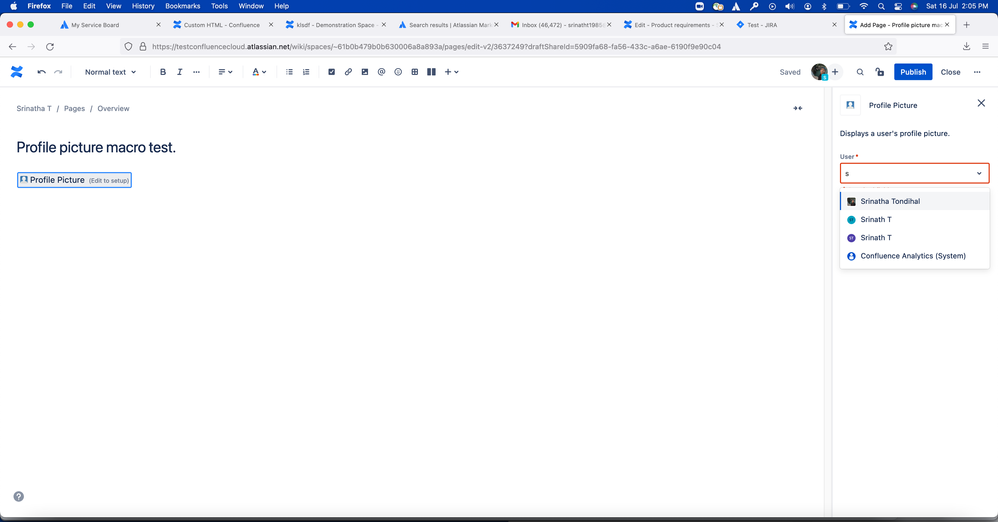
Task: Insert an image or file
Action: pyautogui.click(x=365, y=72)
